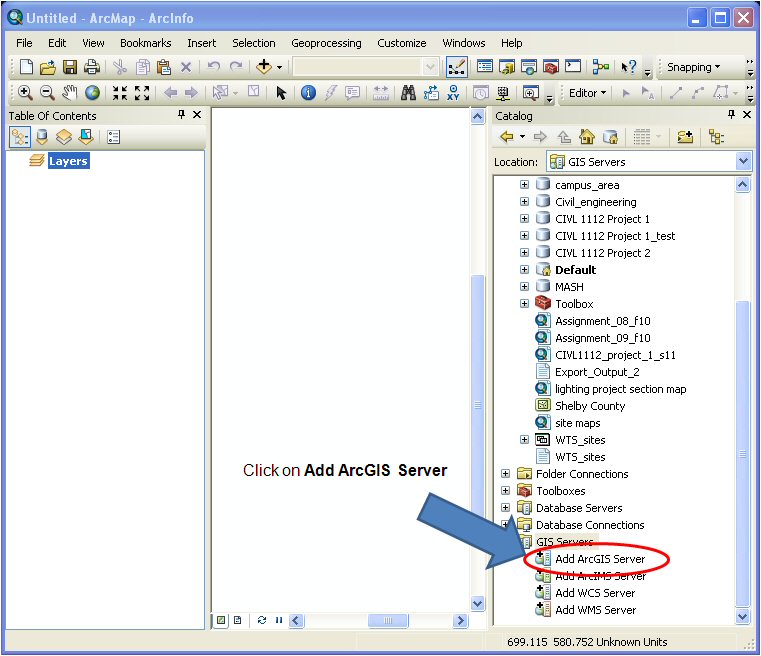Click the map vertical scrollbar thumb
This screenshot has height=656, width=761.
tap(478, 404)
